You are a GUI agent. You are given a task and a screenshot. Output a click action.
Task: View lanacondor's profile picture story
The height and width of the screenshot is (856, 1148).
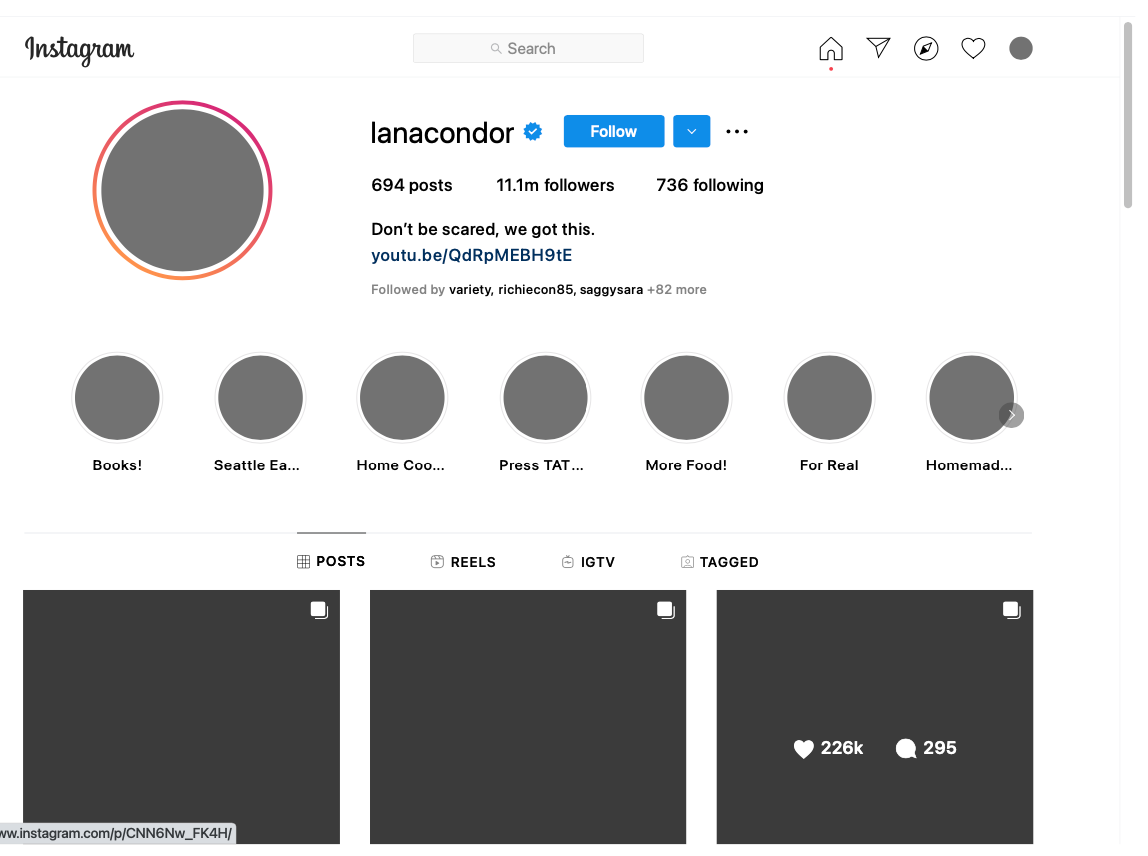click(182, 190)
